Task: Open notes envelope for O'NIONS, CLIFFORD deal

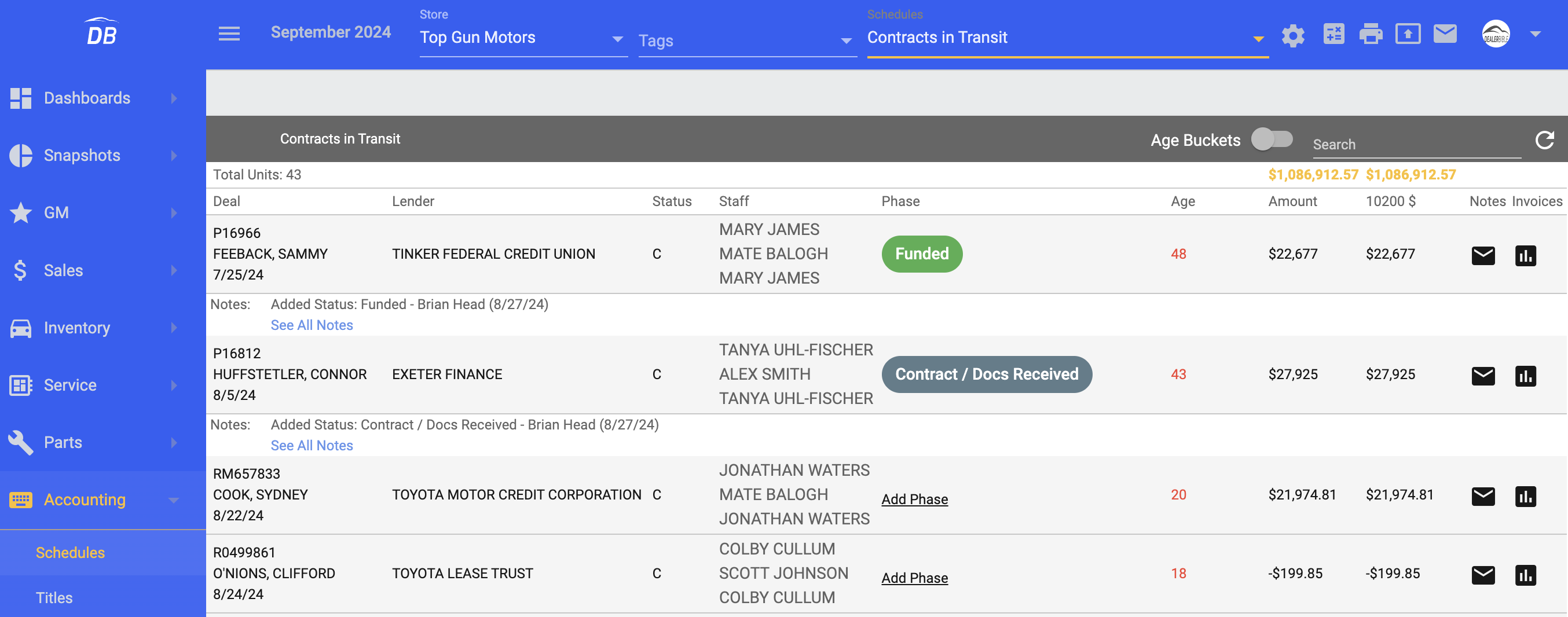Action: pos(1483,575)
